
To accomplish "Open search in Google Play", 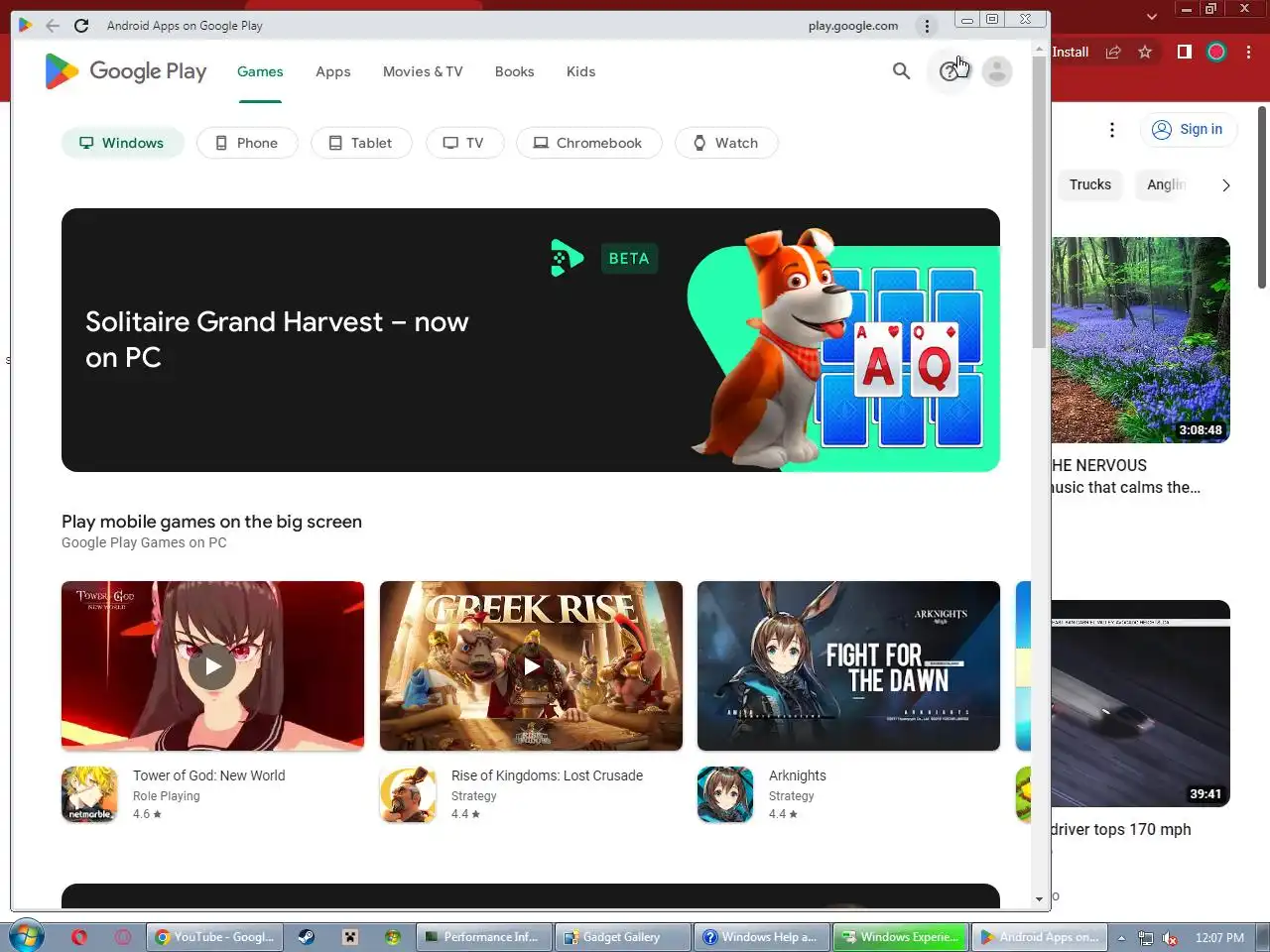I will tap(901, 71).
